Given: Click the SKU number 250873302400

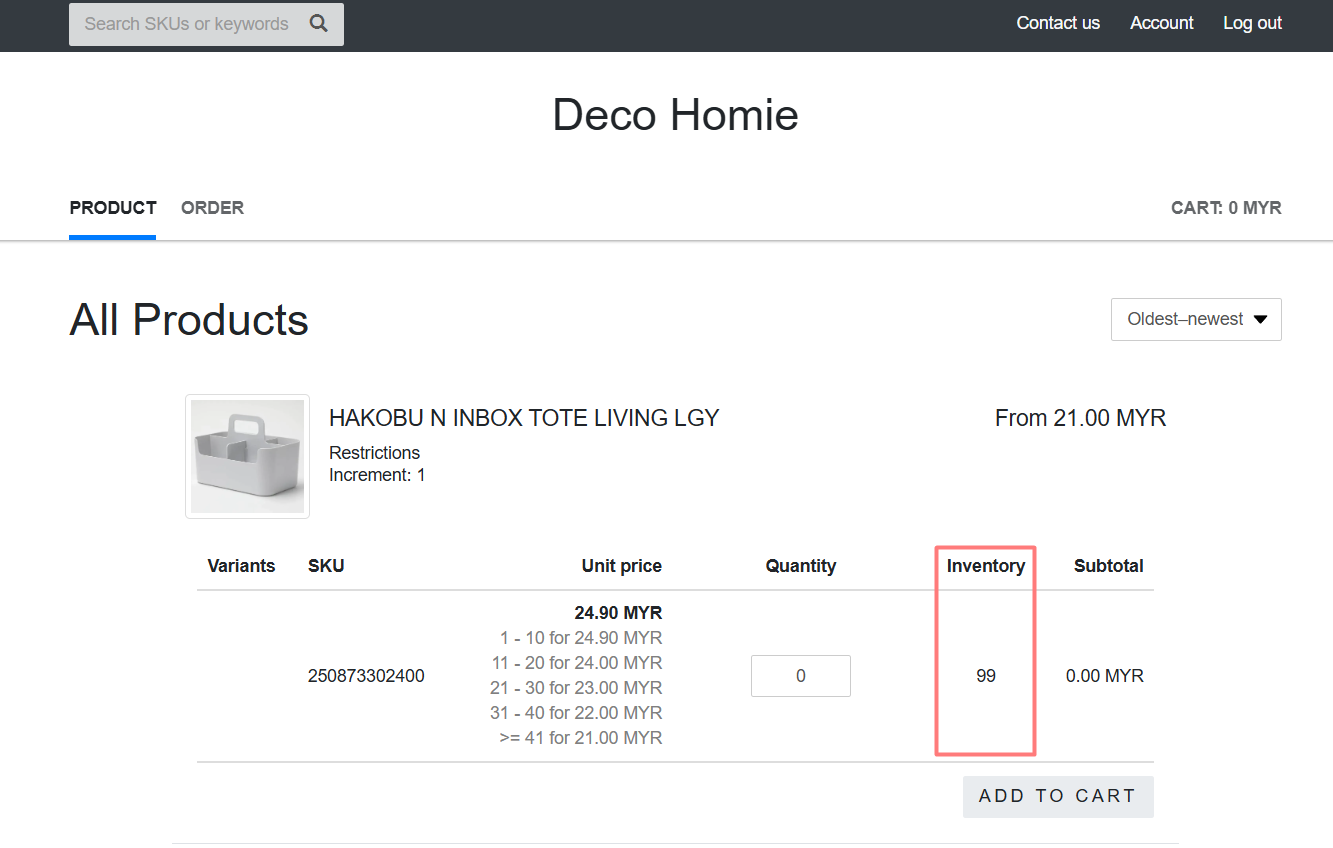Looking at the screenshot, I should pyautogui.click(x=366, y=676).
